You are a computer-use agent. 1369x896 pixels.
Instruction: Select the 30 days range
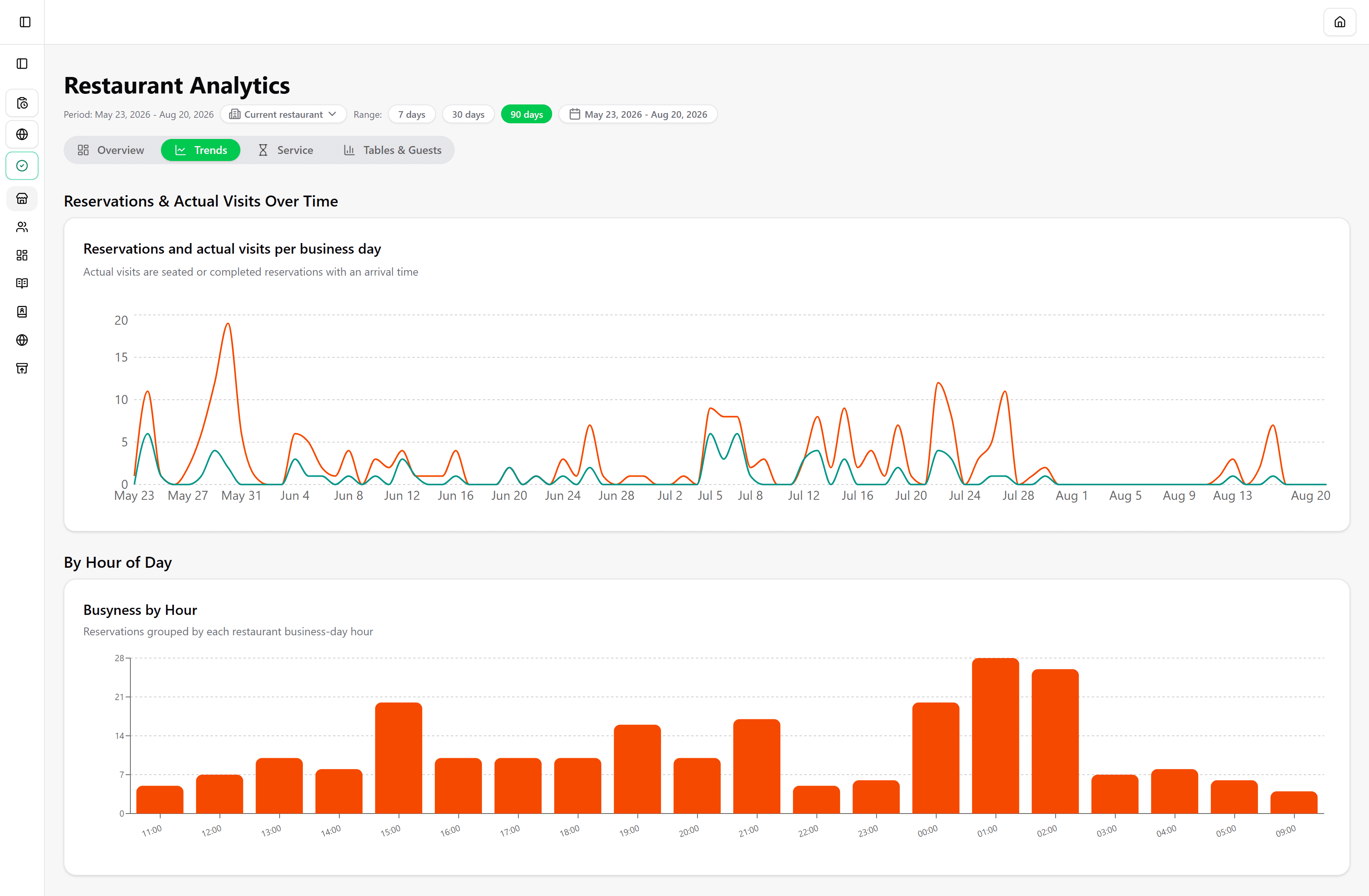468,114
